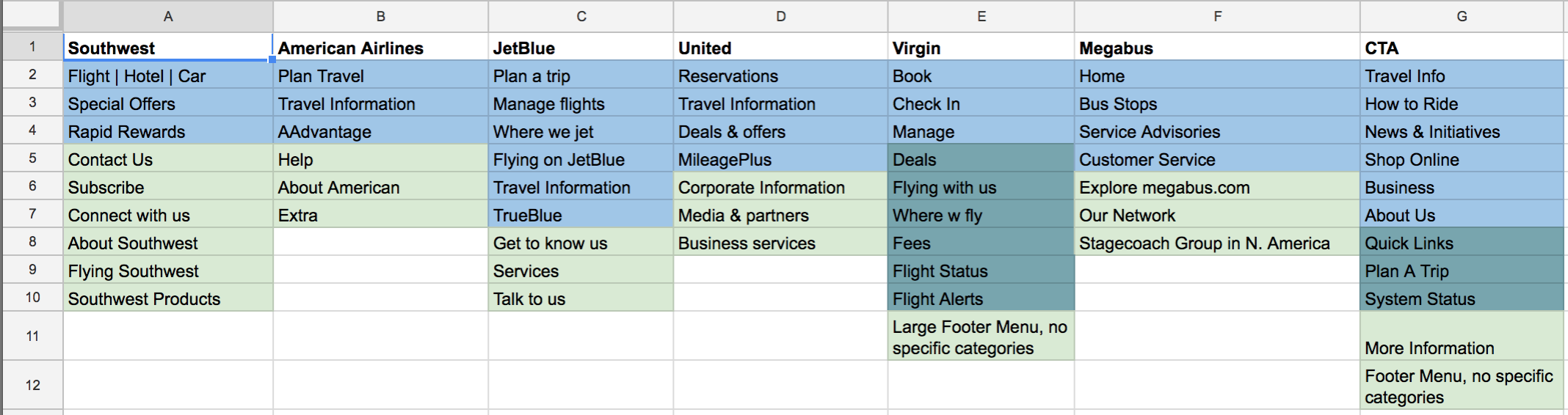Select Stagecoach Group in N. America cell
Image resolution: width=1568 pixels, height=415 pixels.
click(x=1217, y=243)
